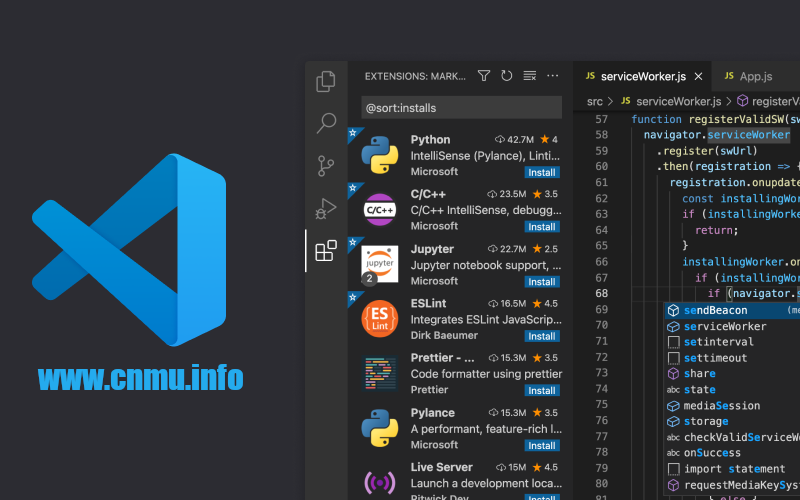800x500 pixels.
Task: Click Dirk Baeumer publisher name
Action: click(444, 335)
